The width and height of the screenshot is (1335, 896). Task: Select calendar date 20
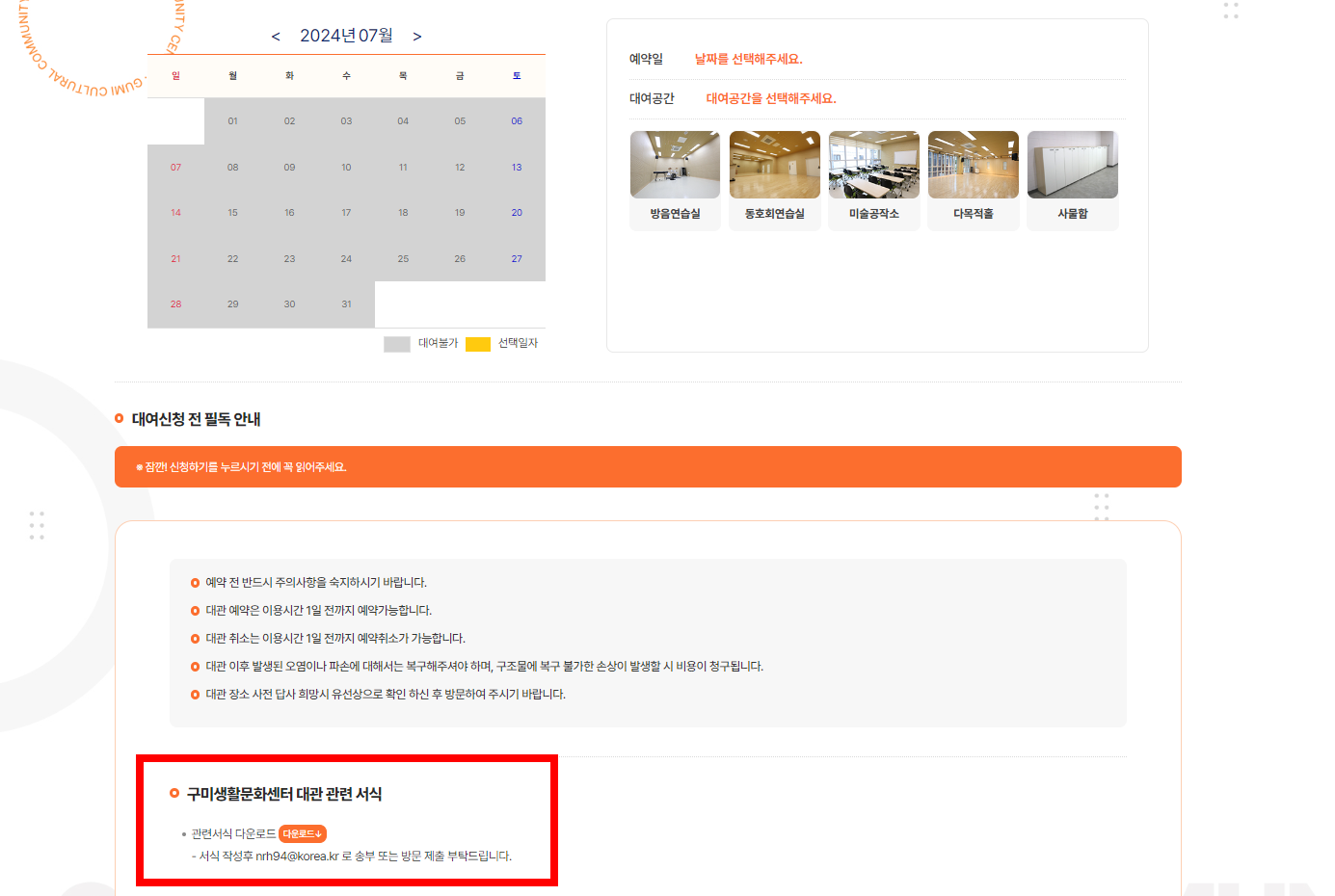pyautogui.click(x=517, y=213)
